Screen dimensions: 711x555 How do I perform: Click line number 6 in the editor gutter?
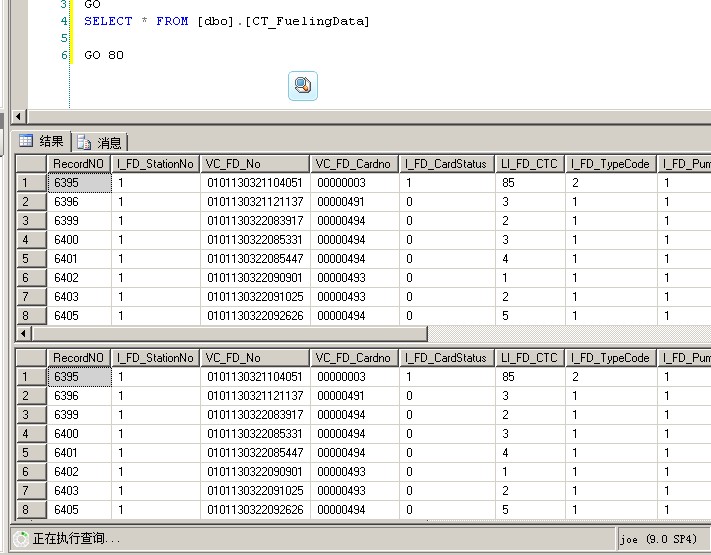coord(64,55)
